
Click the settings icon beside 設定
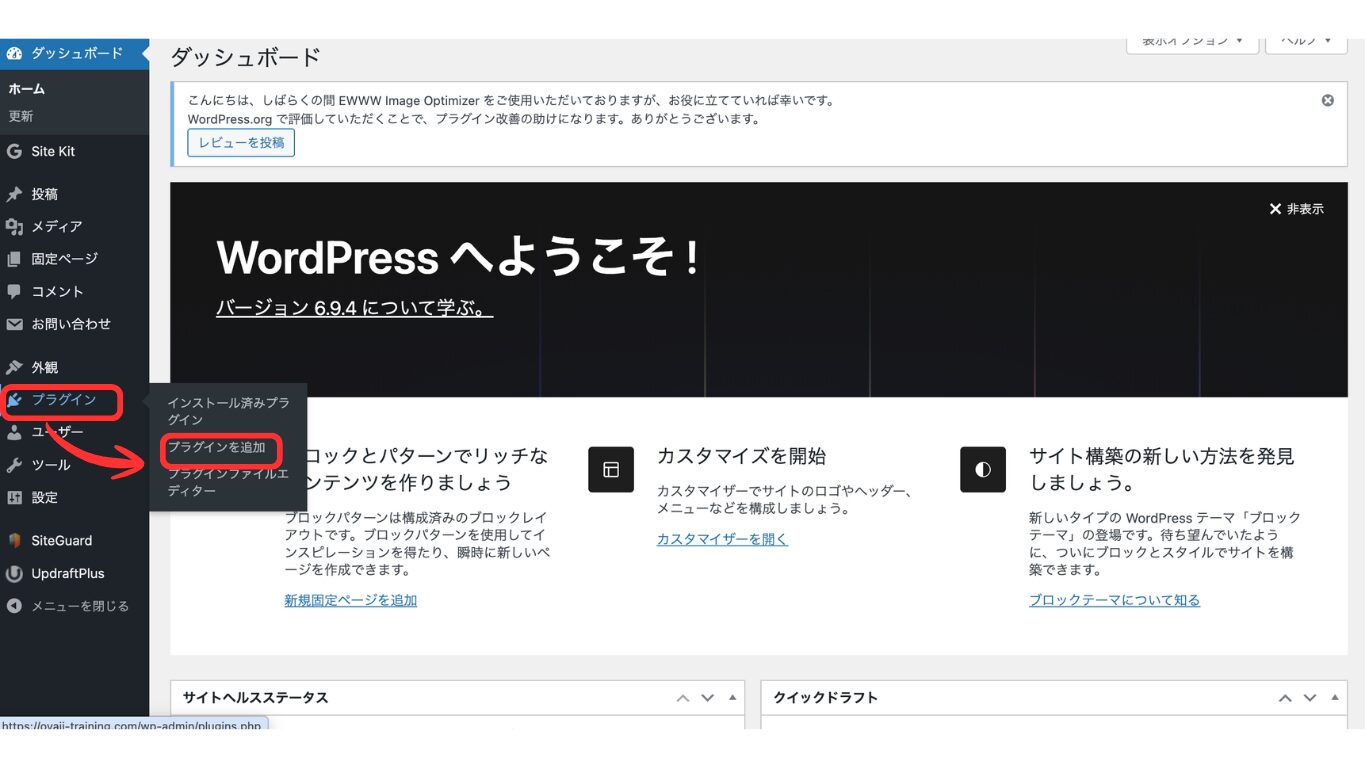[x=14, y=497]
